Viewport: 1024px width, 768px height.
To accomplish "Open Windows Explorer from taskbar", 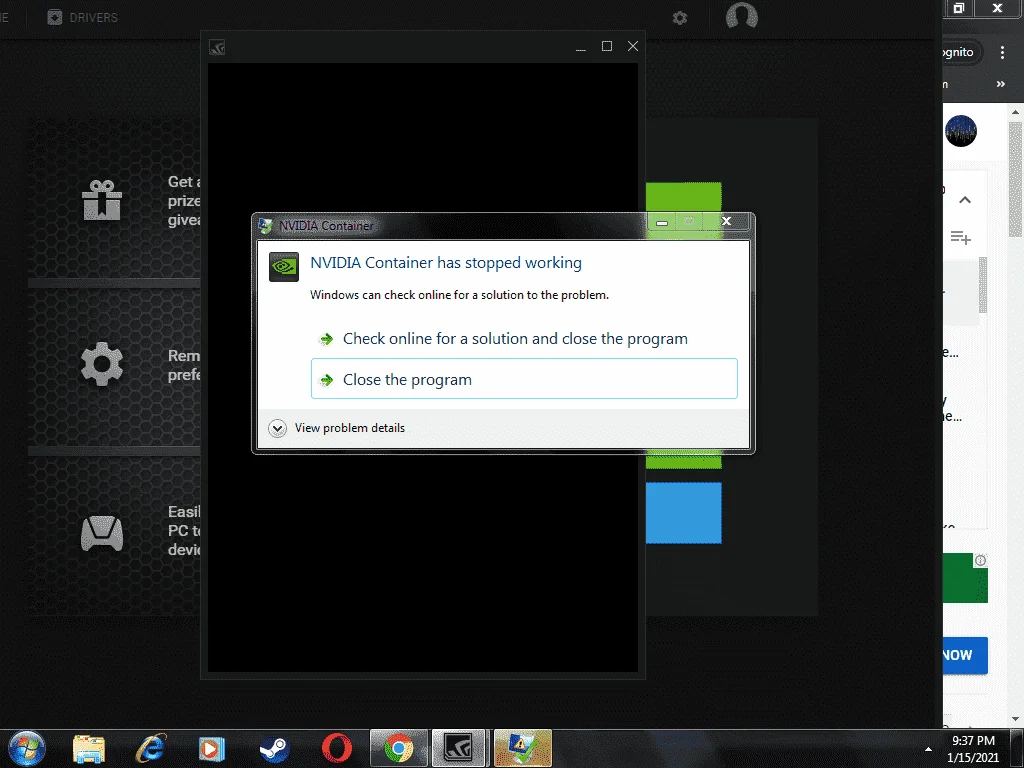I will click(x=88, y=749).
